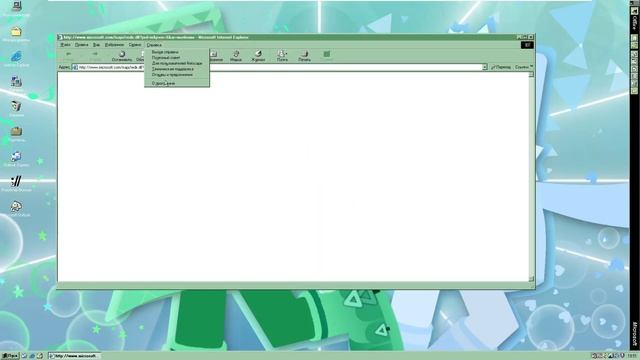Image resolution: width=640 pixels, height=360 pixels.
Task: Click the Журнал history toolbar button
Action: coord(258,56)
